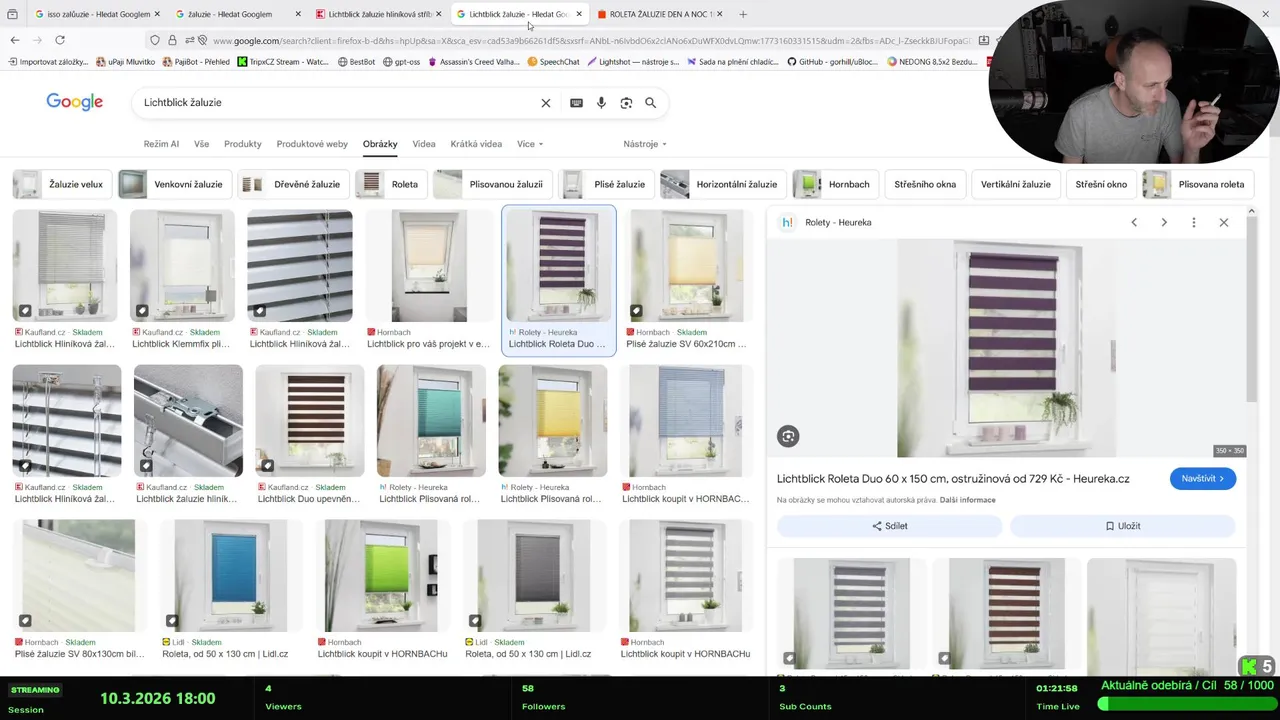Open a new browser tab
The image size is (1280, 720).
[x=742, y=14]
